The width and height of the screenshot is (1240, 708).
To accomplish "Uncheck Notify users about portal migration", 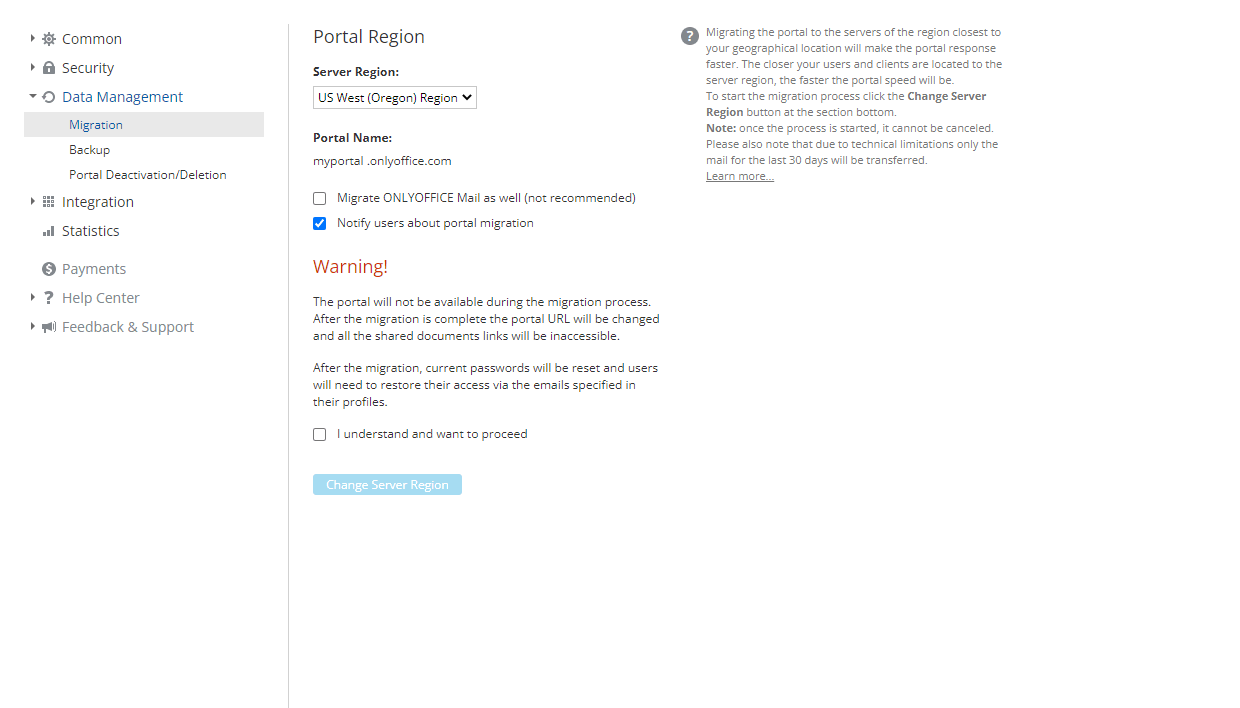I will 319,223.
